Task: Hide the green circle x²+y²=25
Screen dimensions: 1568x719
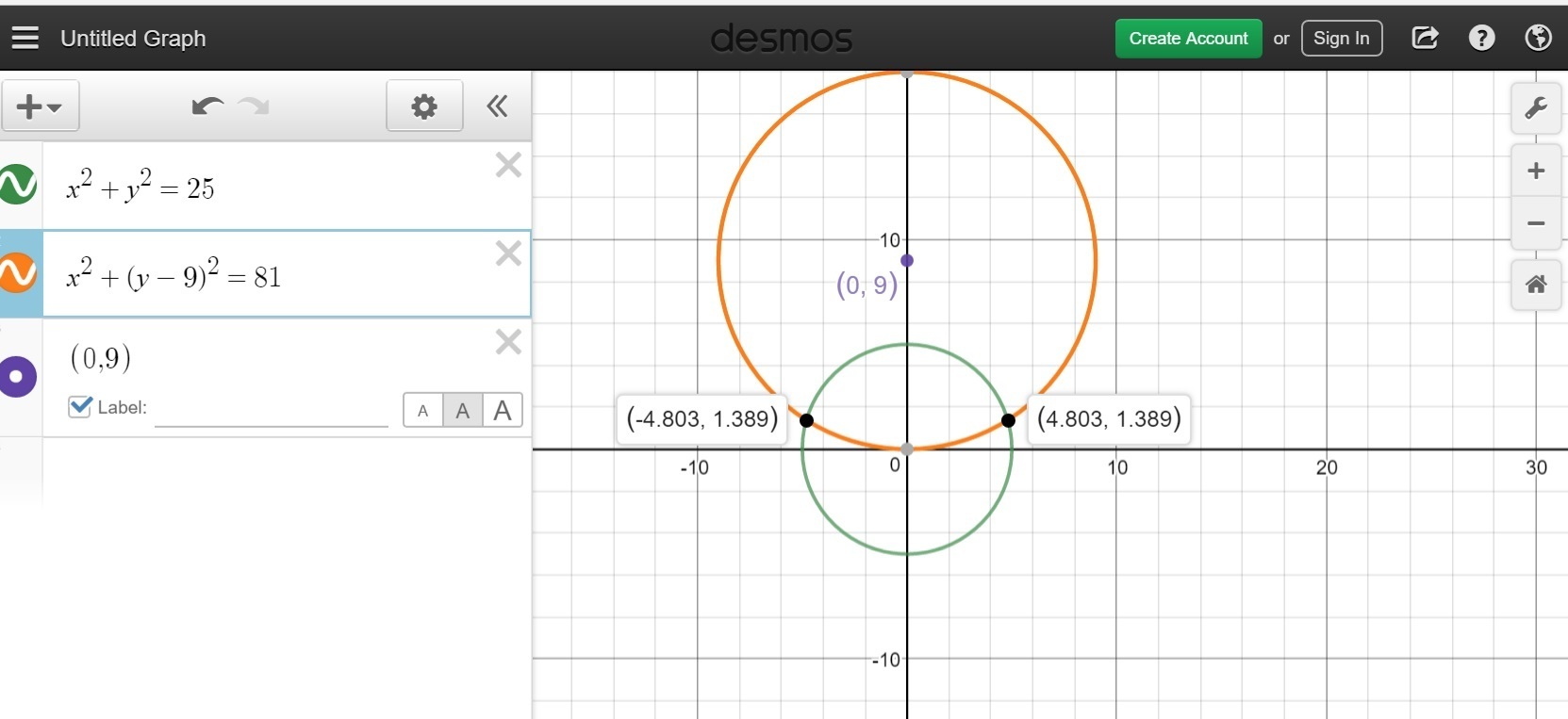Action: (x=18, y=185)
